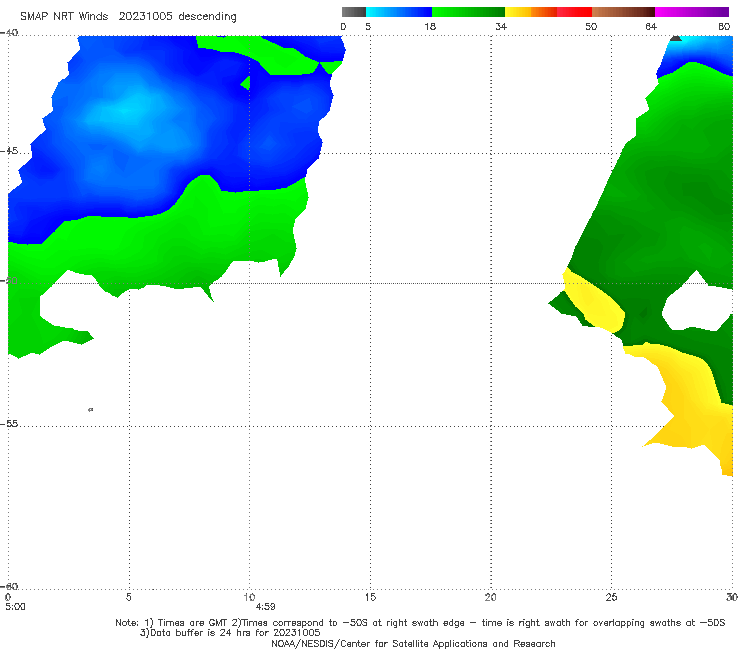740x650 pixels.
Task: Click the small yellow oval wind patch near 50S
Action: (x=595, y=301)
